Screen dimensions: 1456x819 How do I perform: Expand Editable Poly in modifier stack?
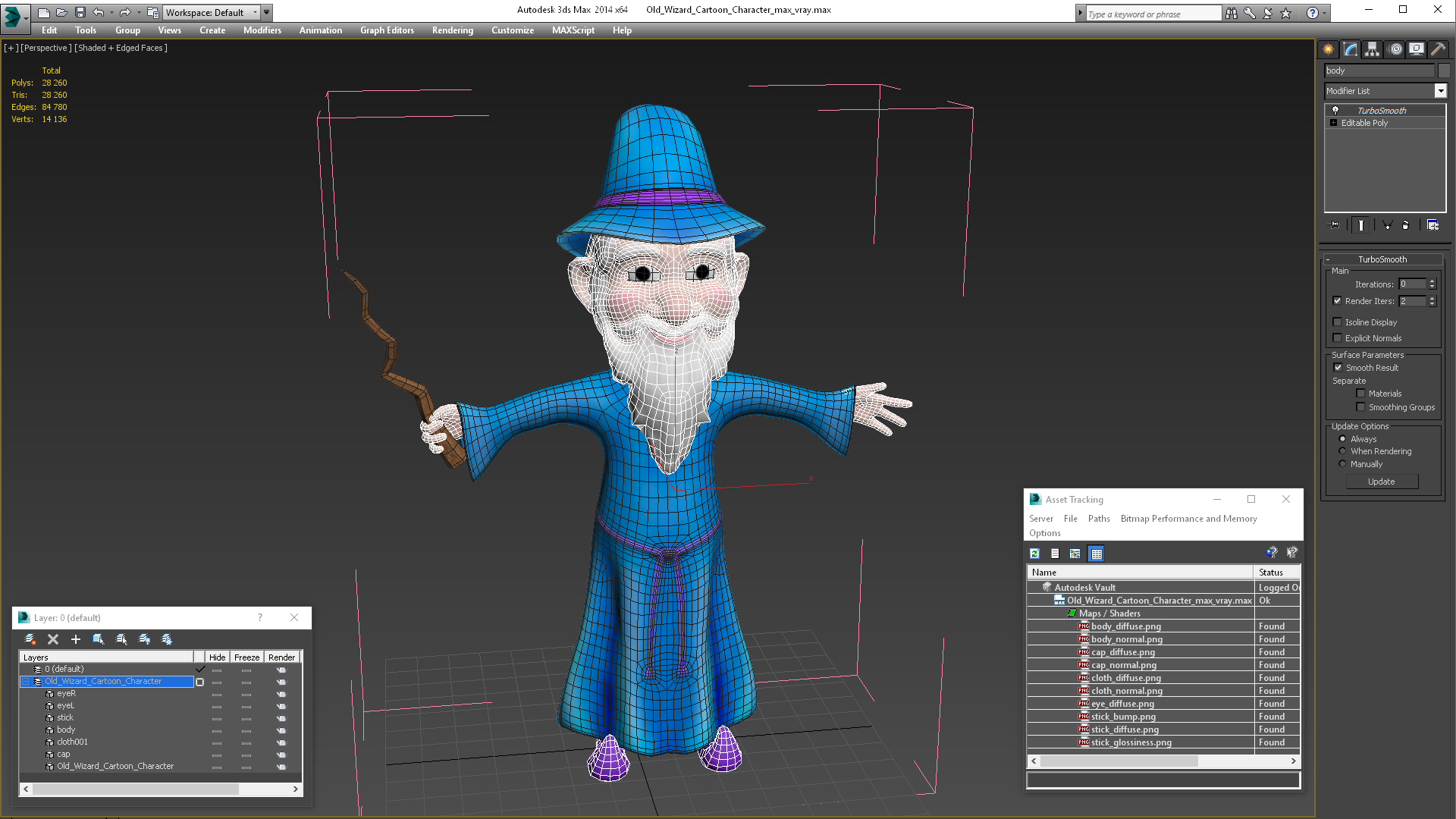point(1333,123)
